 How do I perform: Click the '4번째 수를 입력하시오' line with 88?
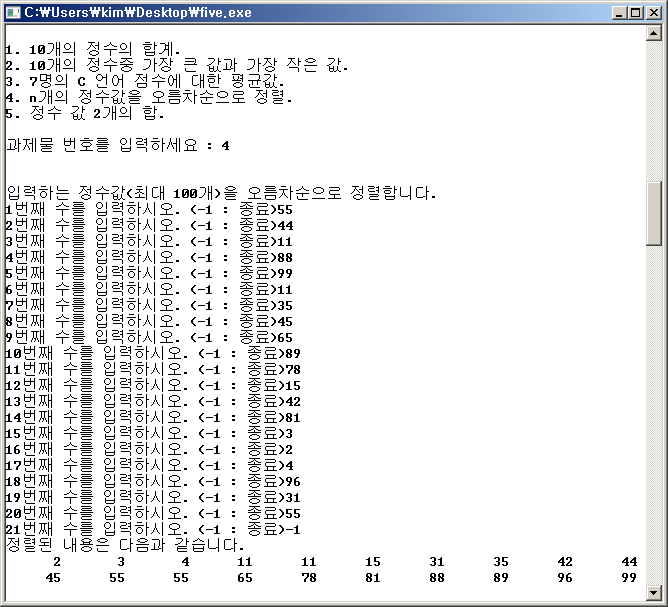point(149,257)
